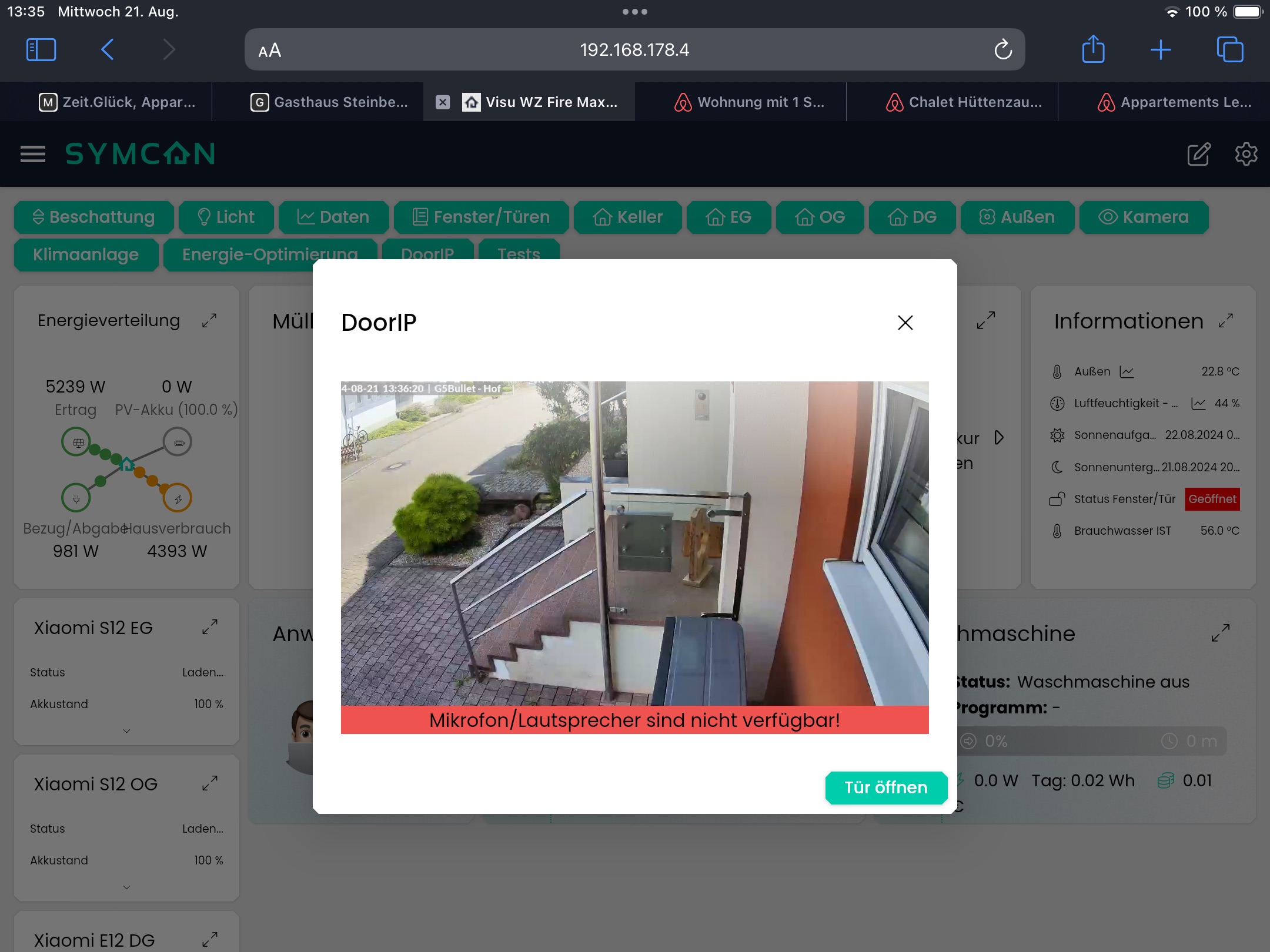The width and height of the screenshot is (1270, 952).
Task: Click Tür öffnen button
Action: point(886,787)
